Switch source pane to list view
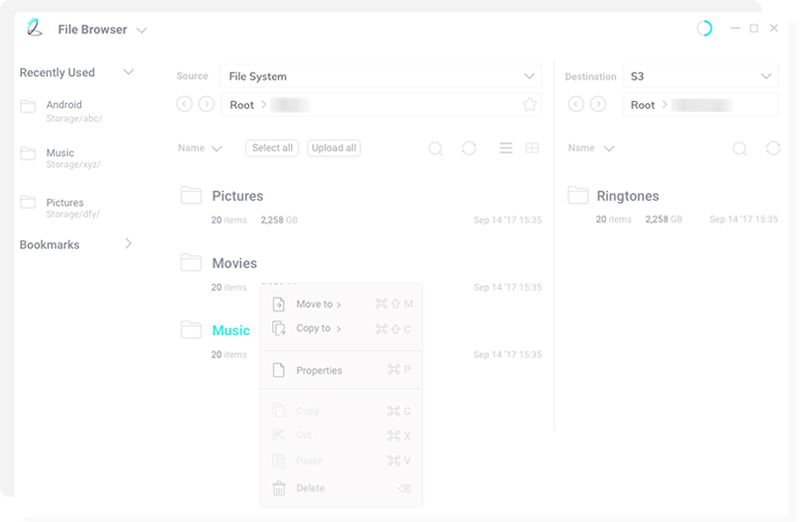 click(x=506, y=148)
